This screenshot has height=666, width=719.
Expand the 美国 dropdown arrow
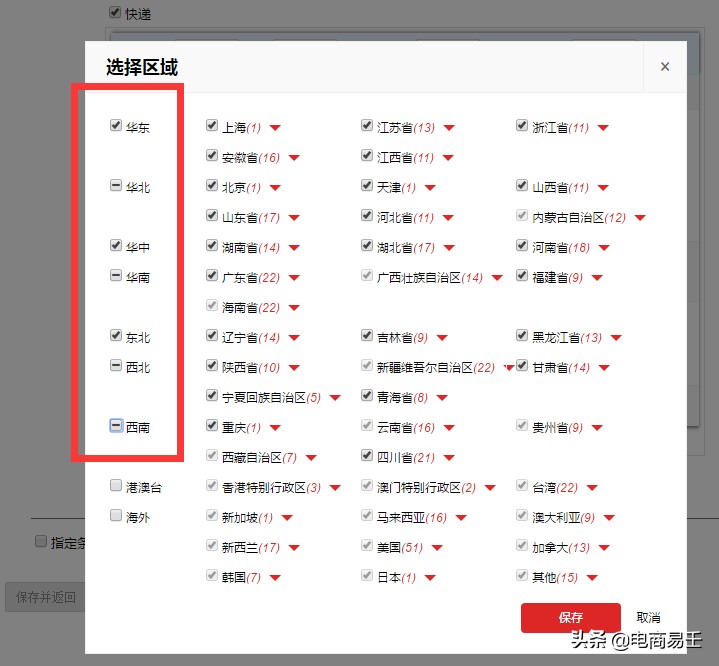click(x=437, y=548)
